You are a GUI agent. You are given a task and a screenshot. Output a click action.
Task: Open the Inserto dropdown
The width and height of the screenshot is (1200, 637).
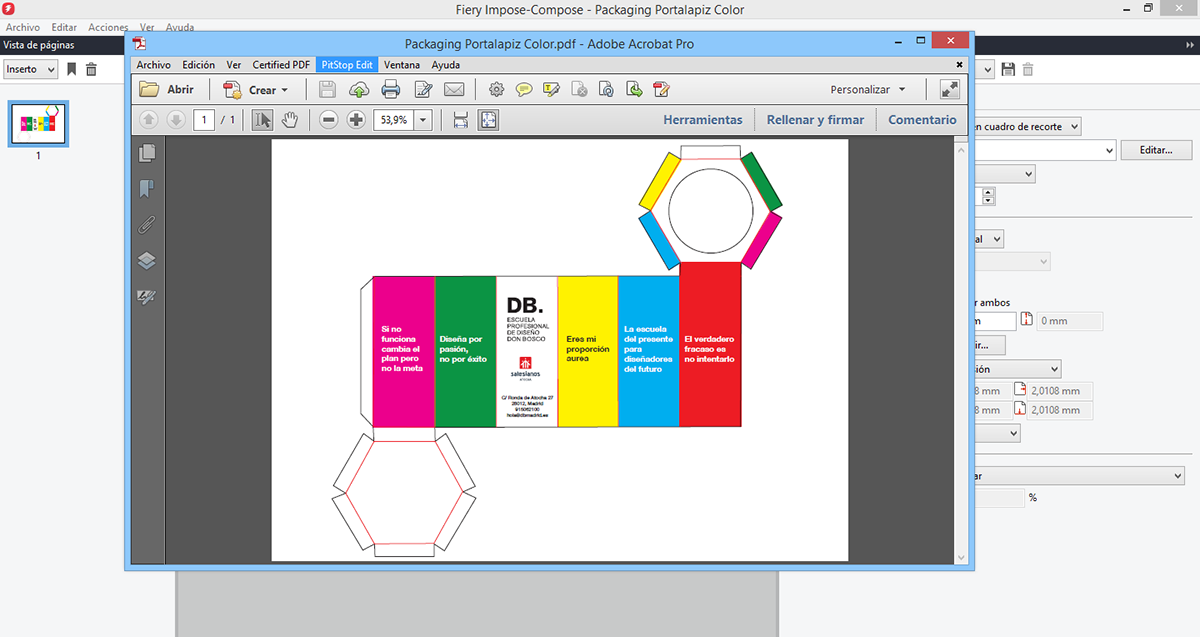point(30,69)
